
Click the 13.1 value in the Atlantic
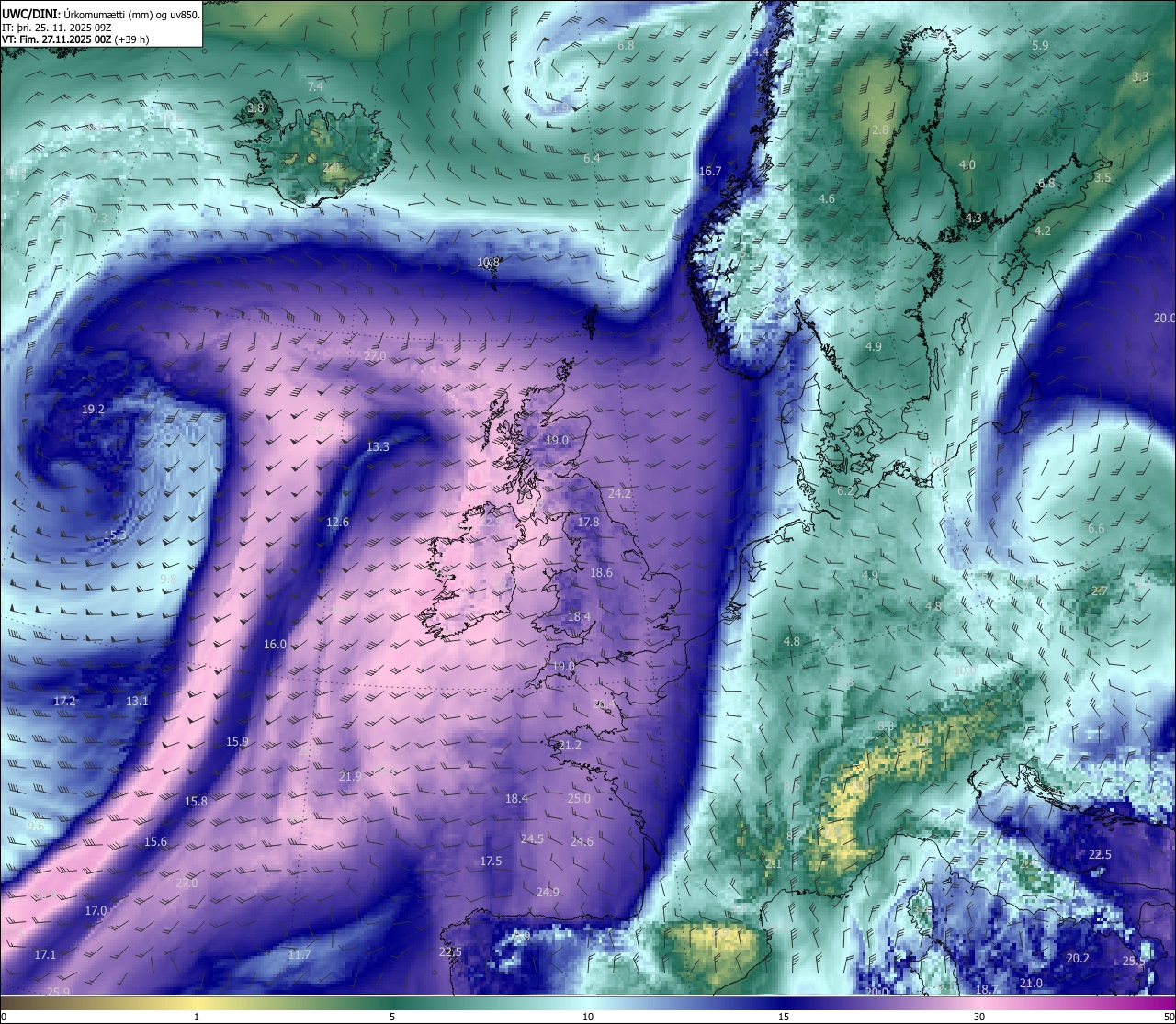[x=137, y=702]
